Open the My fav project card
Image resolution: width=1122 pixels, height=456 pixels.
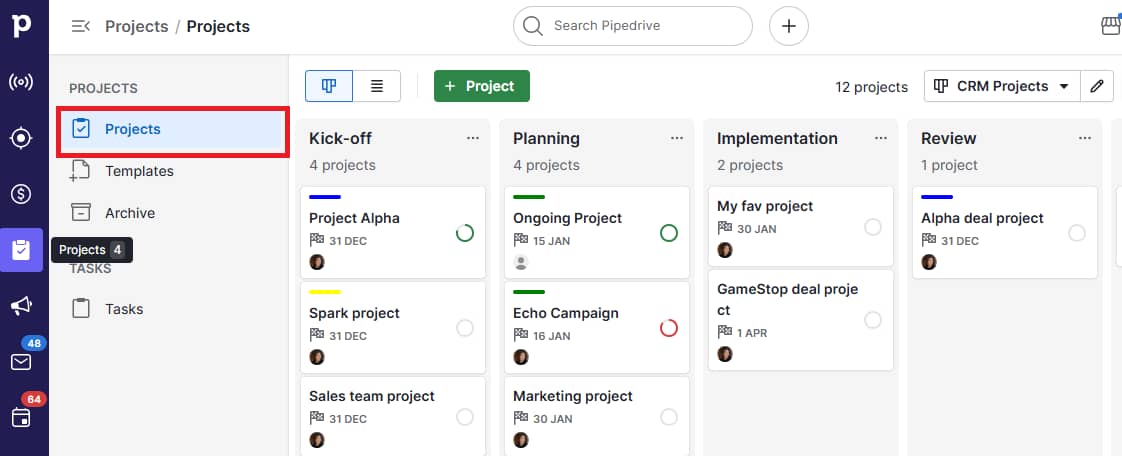point(801,226)
